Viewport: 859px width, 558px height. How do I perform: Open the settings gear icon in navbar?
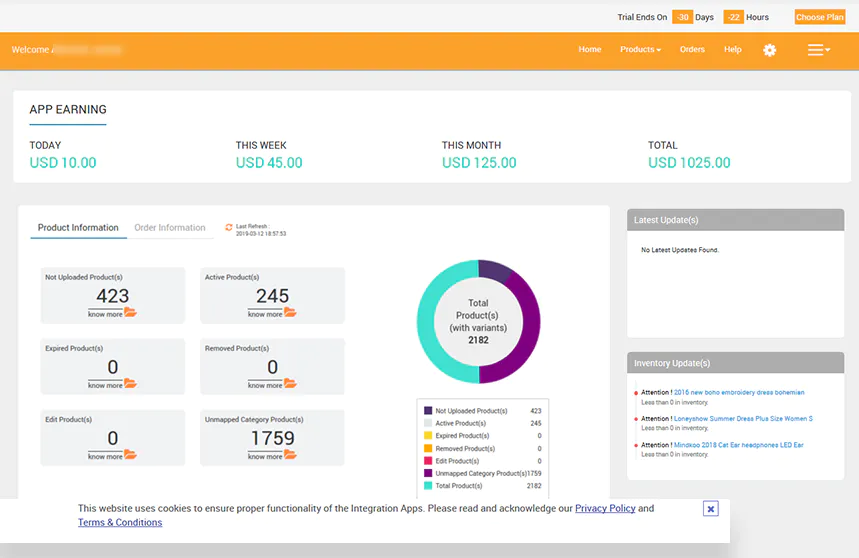(x=769, y=50)
